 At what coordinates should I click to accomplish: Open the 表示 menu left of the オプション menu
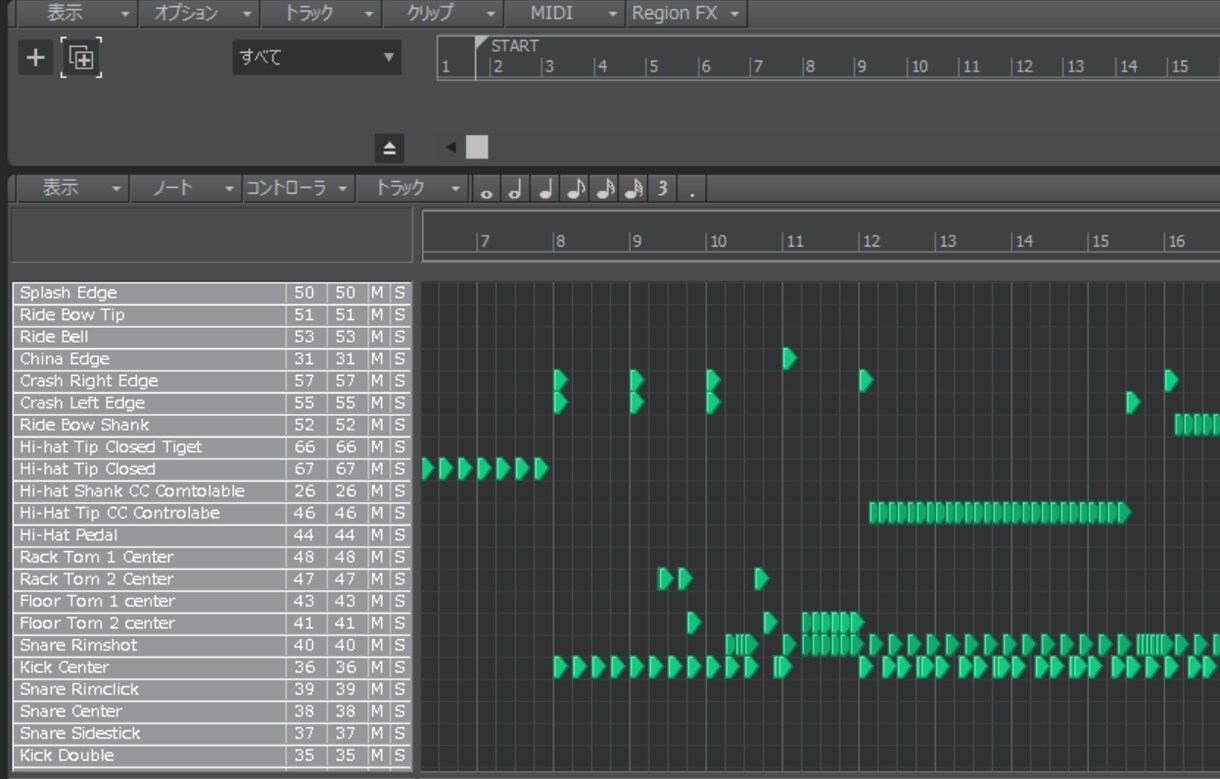tap(77, 13)
